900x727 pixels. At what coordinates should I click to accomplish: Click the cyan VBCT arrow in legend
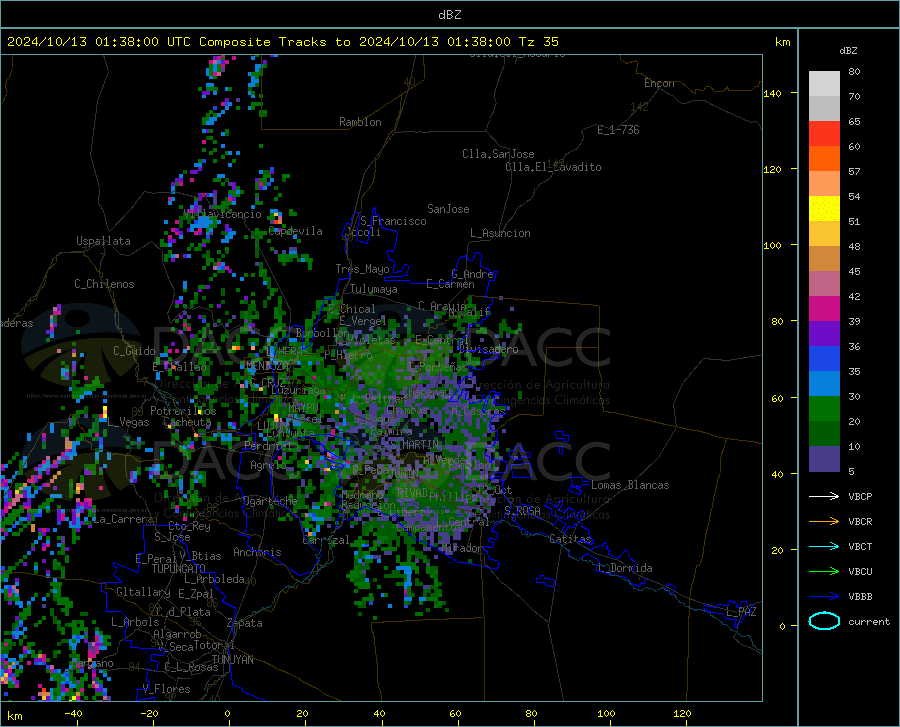[824, 546]
